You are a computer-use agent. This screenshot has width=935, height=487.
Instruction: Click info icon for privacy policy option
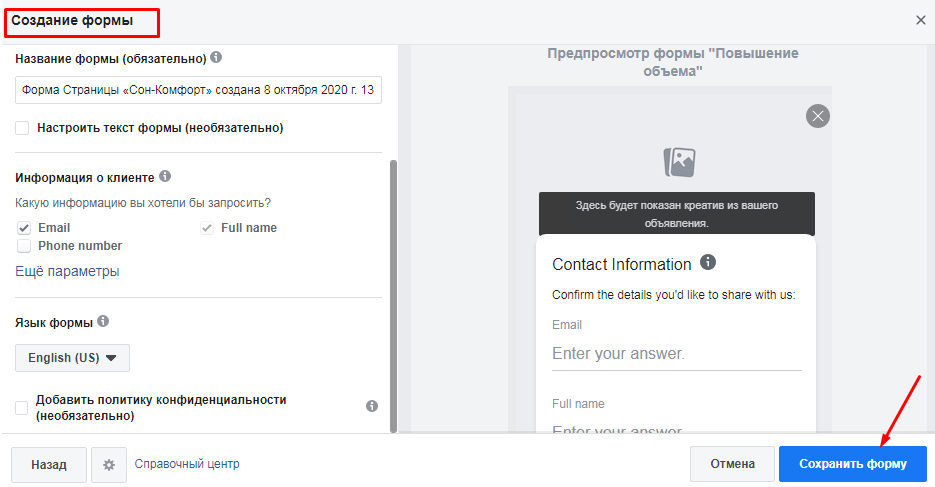(x=372, y=406)
